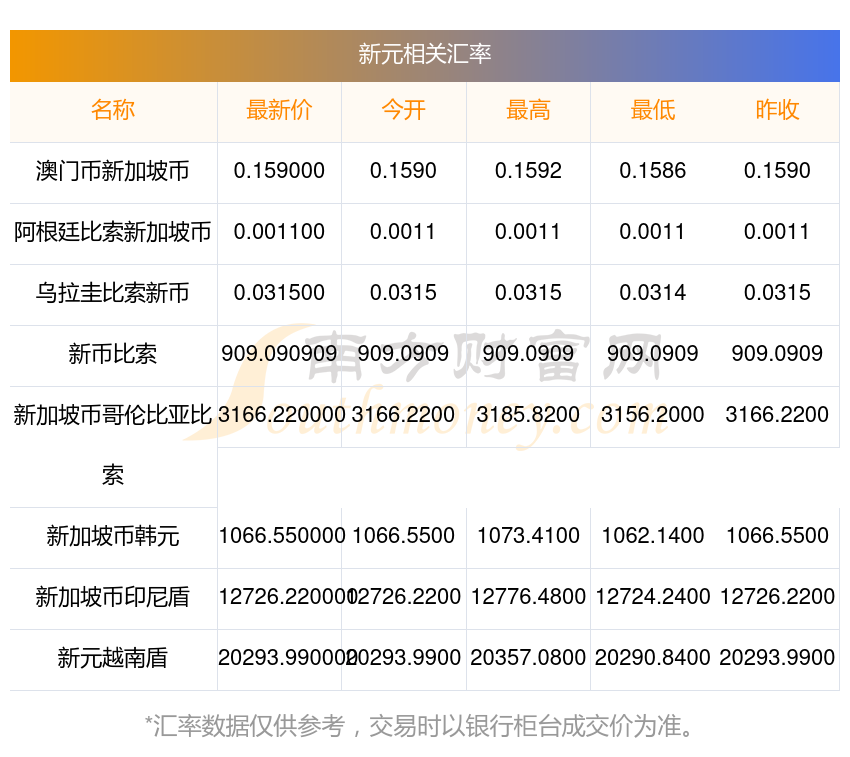Click lowest value 0.0314
This screenshot has width=850, height=757.
pyautogui.click(x=653, y=293)
